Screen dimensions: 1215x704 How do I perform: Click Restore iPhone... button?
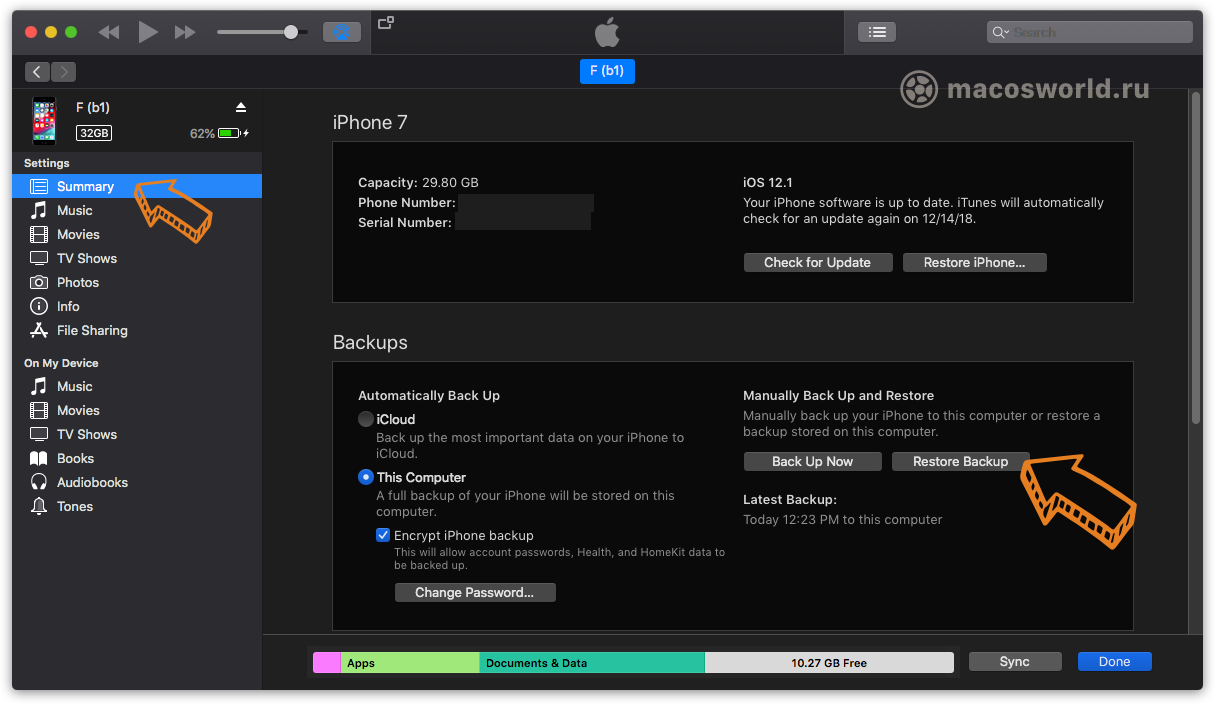(974, 262)
